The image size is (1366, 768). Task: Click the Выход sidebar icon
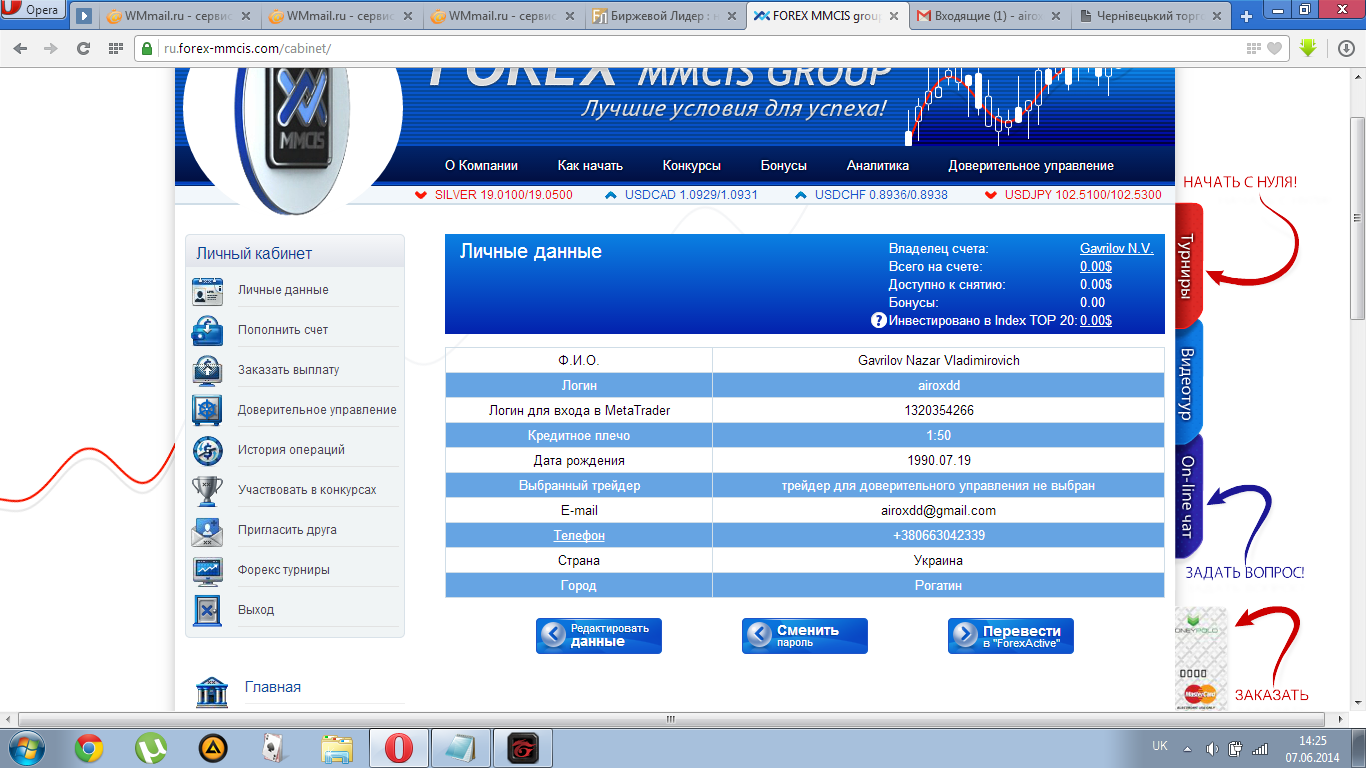tap(207, 610)
